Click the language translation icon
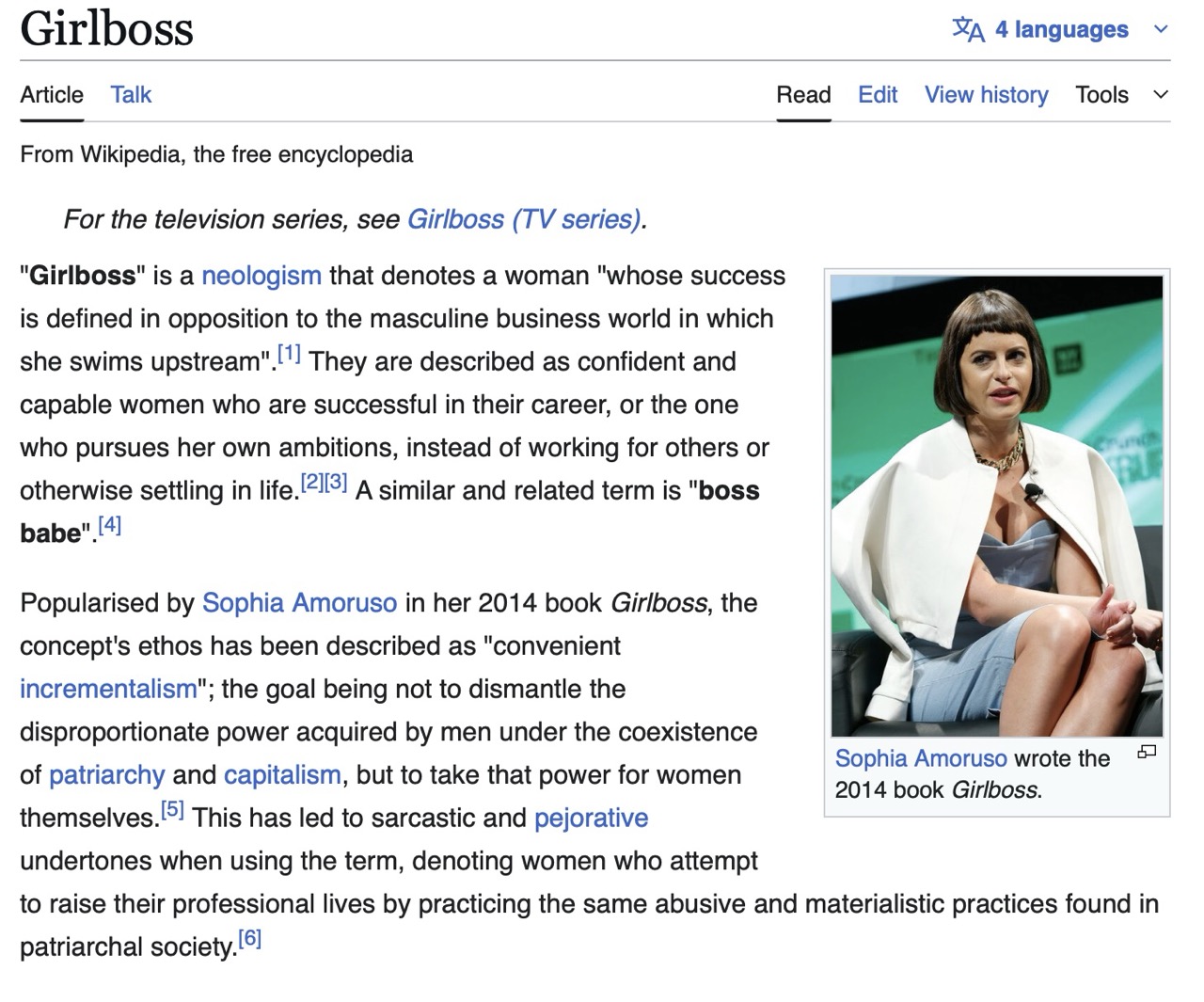The height and width of the screenshot is (1002, 1204). click(968, 29)
